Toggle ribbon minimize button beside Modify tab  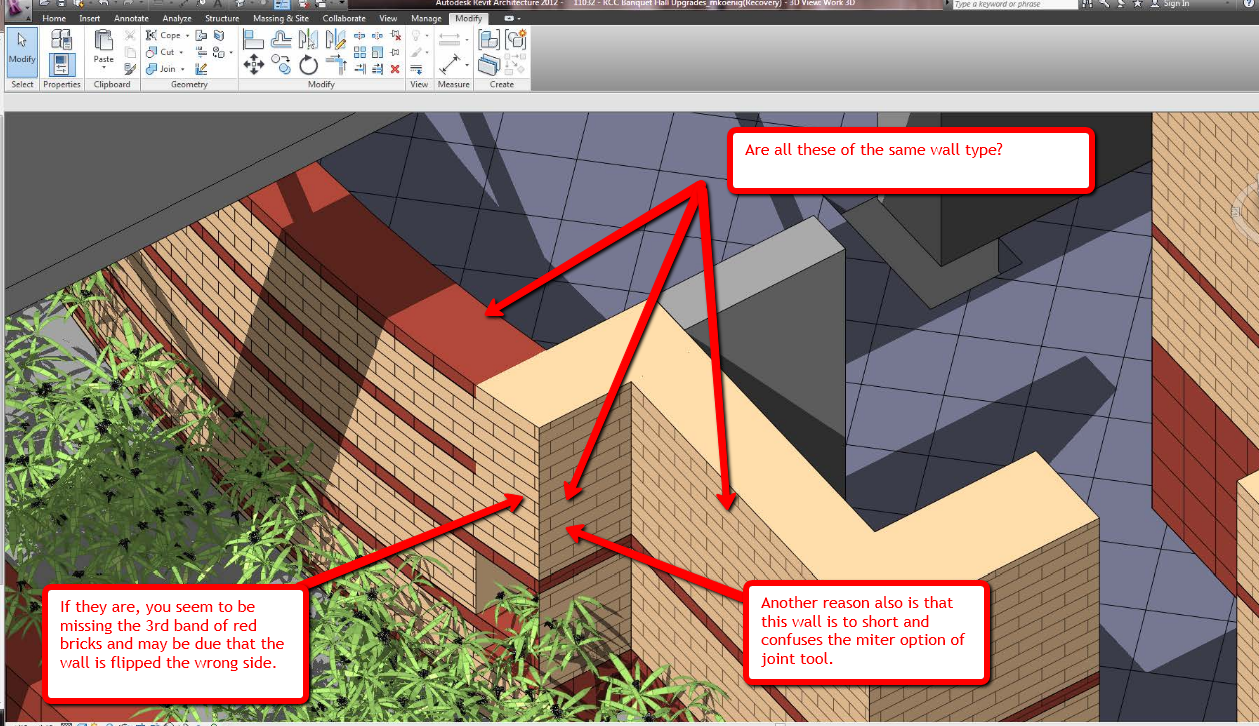pos(511,18)
